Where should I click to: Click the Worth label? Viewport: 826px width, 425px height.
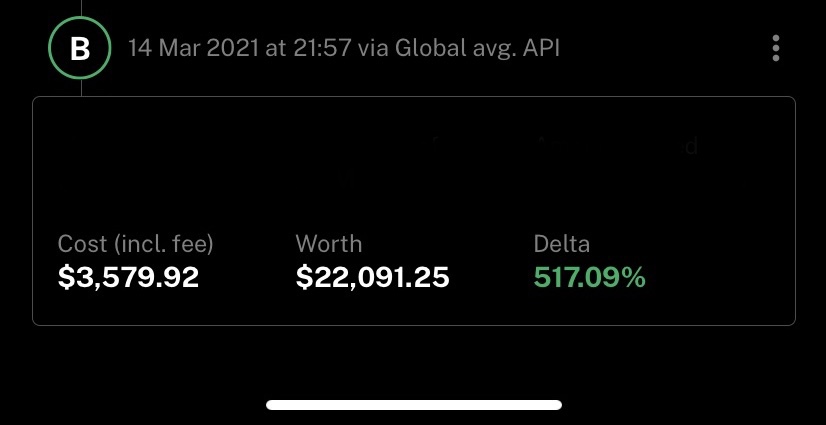[x=329, y=244]
